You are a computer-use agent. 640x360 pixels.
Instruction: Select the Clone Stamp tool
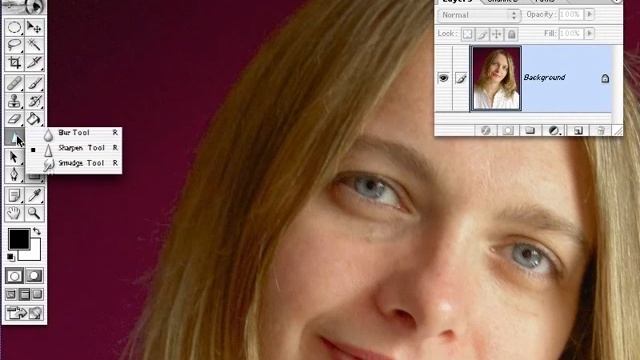[14, 101]
